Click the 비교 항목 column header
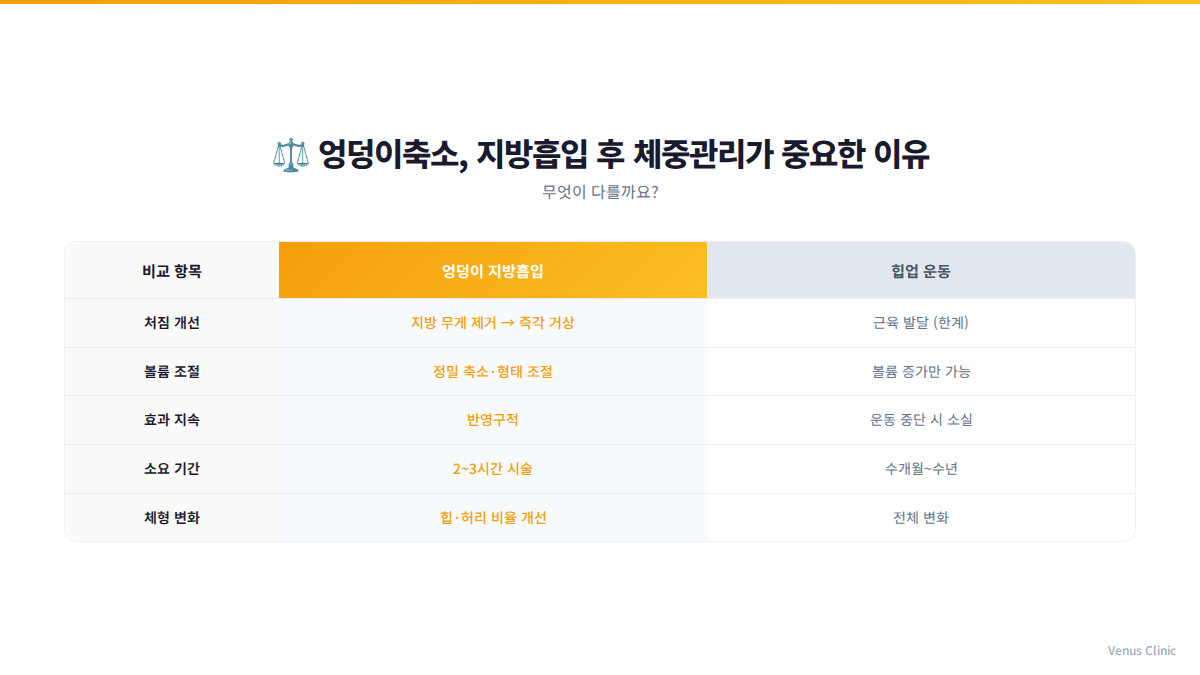Image resolution: width=1200 pixels, height=675 pixels. (x=172, y=270)
